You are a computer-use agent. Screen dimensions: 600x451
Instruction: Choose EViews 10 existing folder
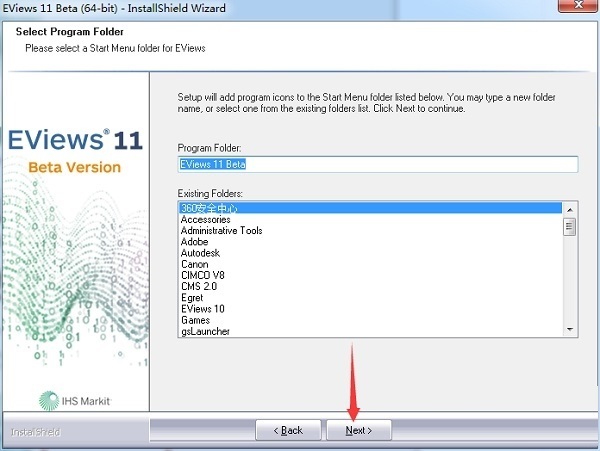[x=370, y=309]
